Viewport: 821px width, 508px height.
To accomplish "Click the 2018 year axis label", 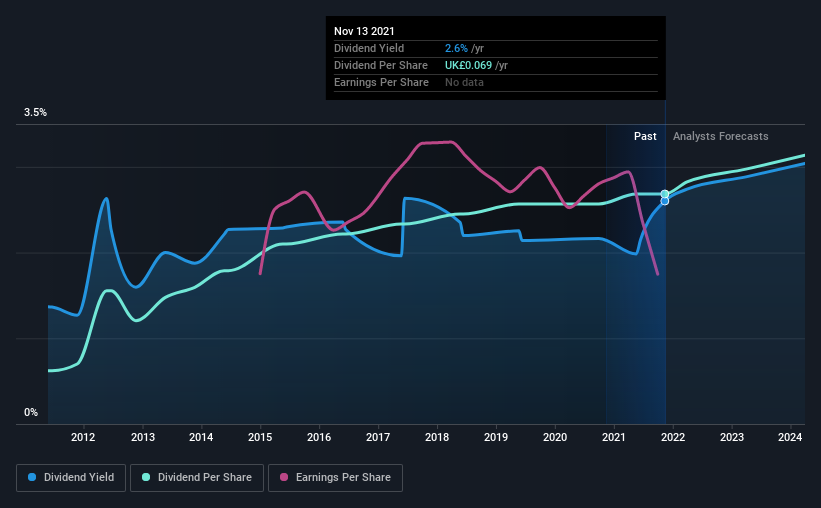I will click(437, 437).
